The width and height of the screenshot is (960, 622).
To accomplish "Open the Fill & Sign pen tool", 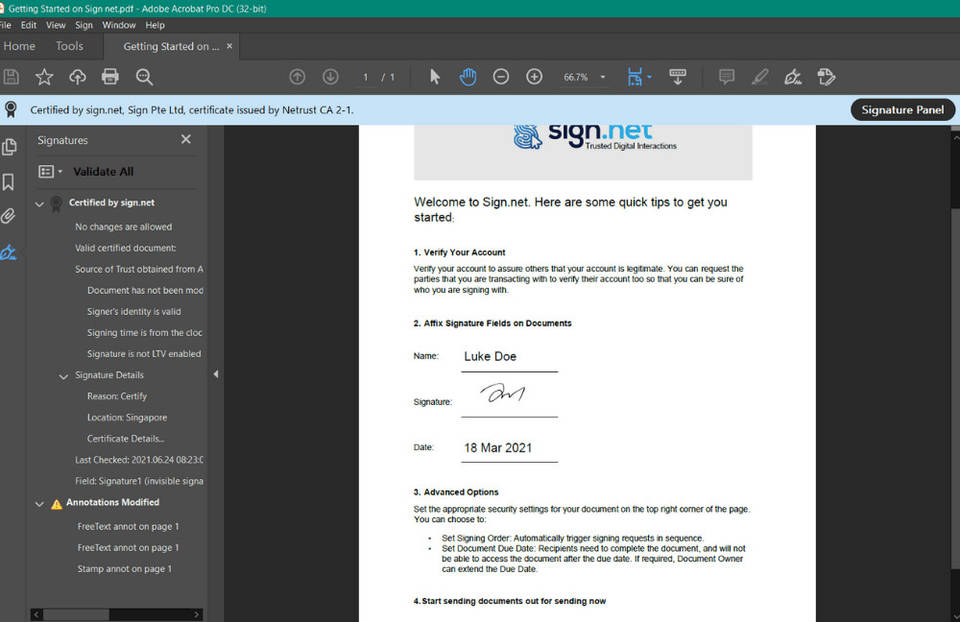I will pos(793,77).
